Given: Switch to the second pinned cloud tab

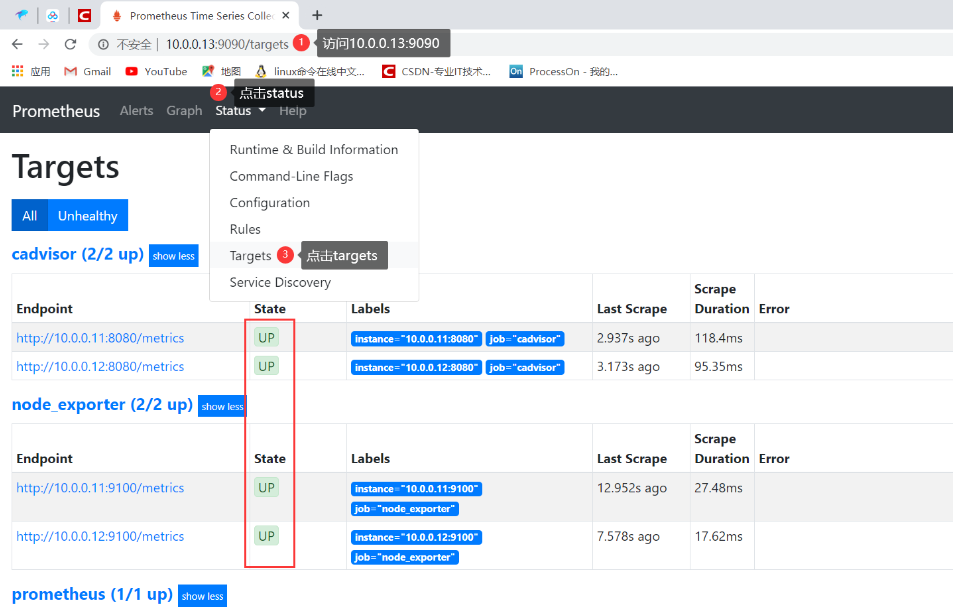Looking at the screenshot, I should pos(53,15).
